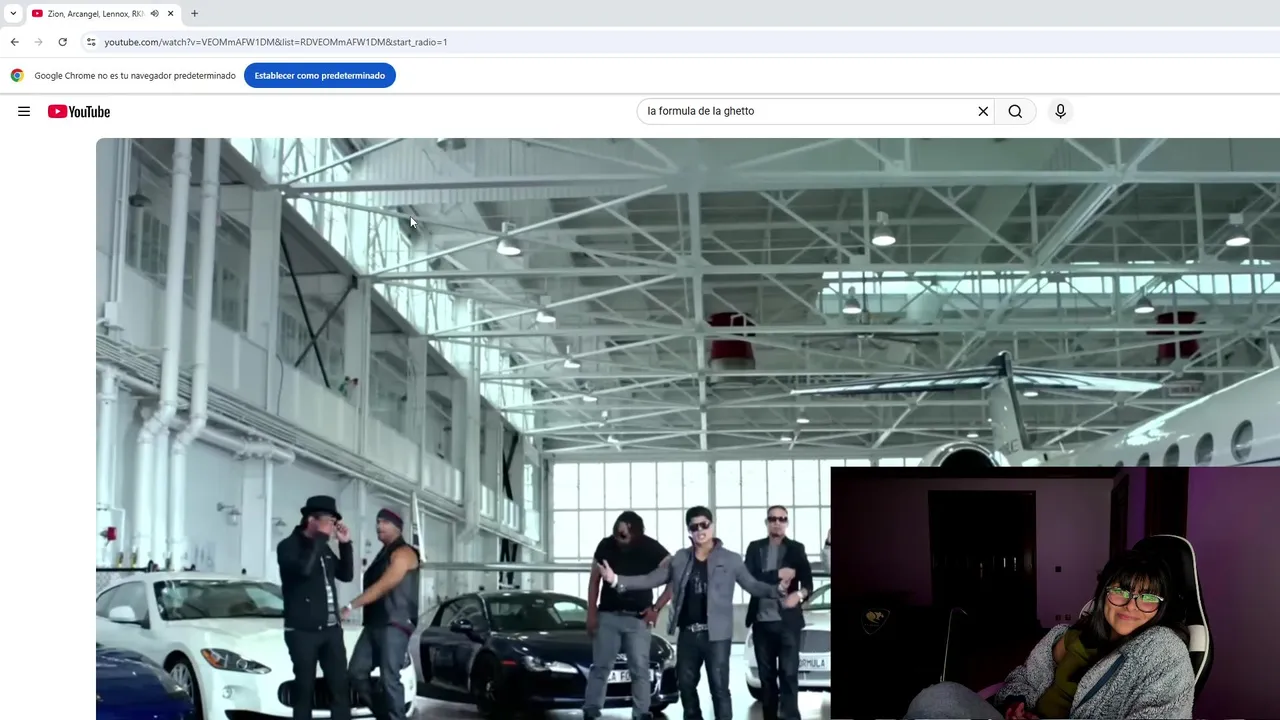The height and width of the screenshot is (720, 1280).
Task: Start voice search with the microphone
Action: pos(1060,111)
